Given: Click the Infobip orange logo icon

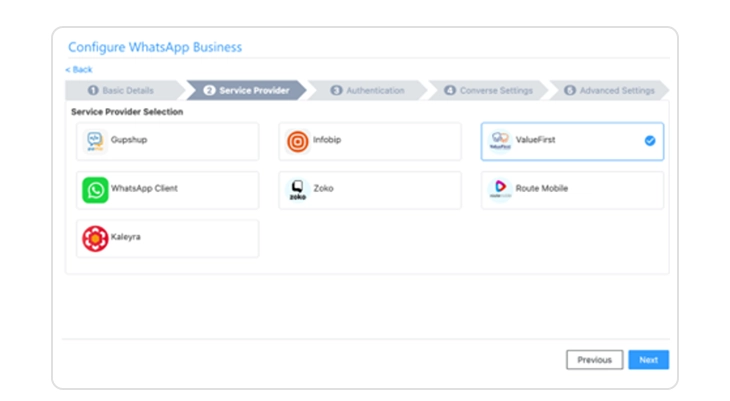Looking at the screenshot, I should (x=297, y=141).
